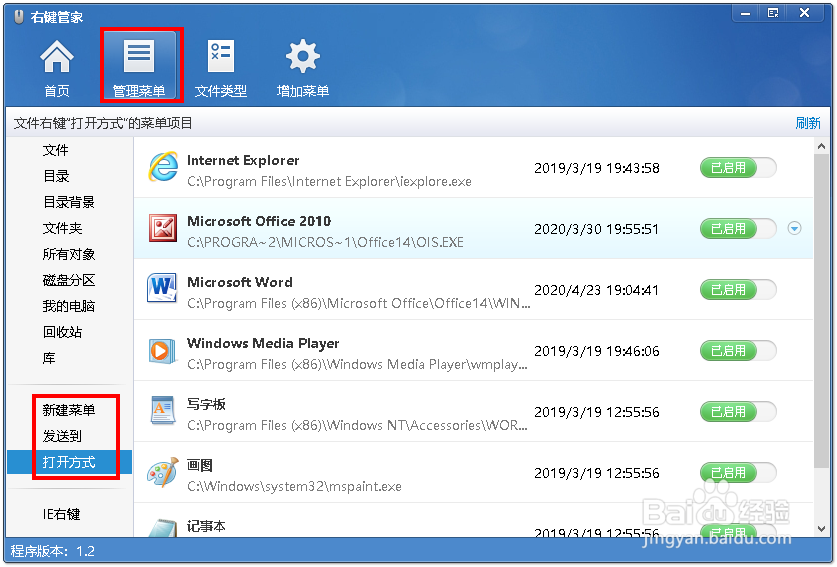Minimize the 右键管家 window
Viewport: 837px width, 567px height.
point(746,13)
